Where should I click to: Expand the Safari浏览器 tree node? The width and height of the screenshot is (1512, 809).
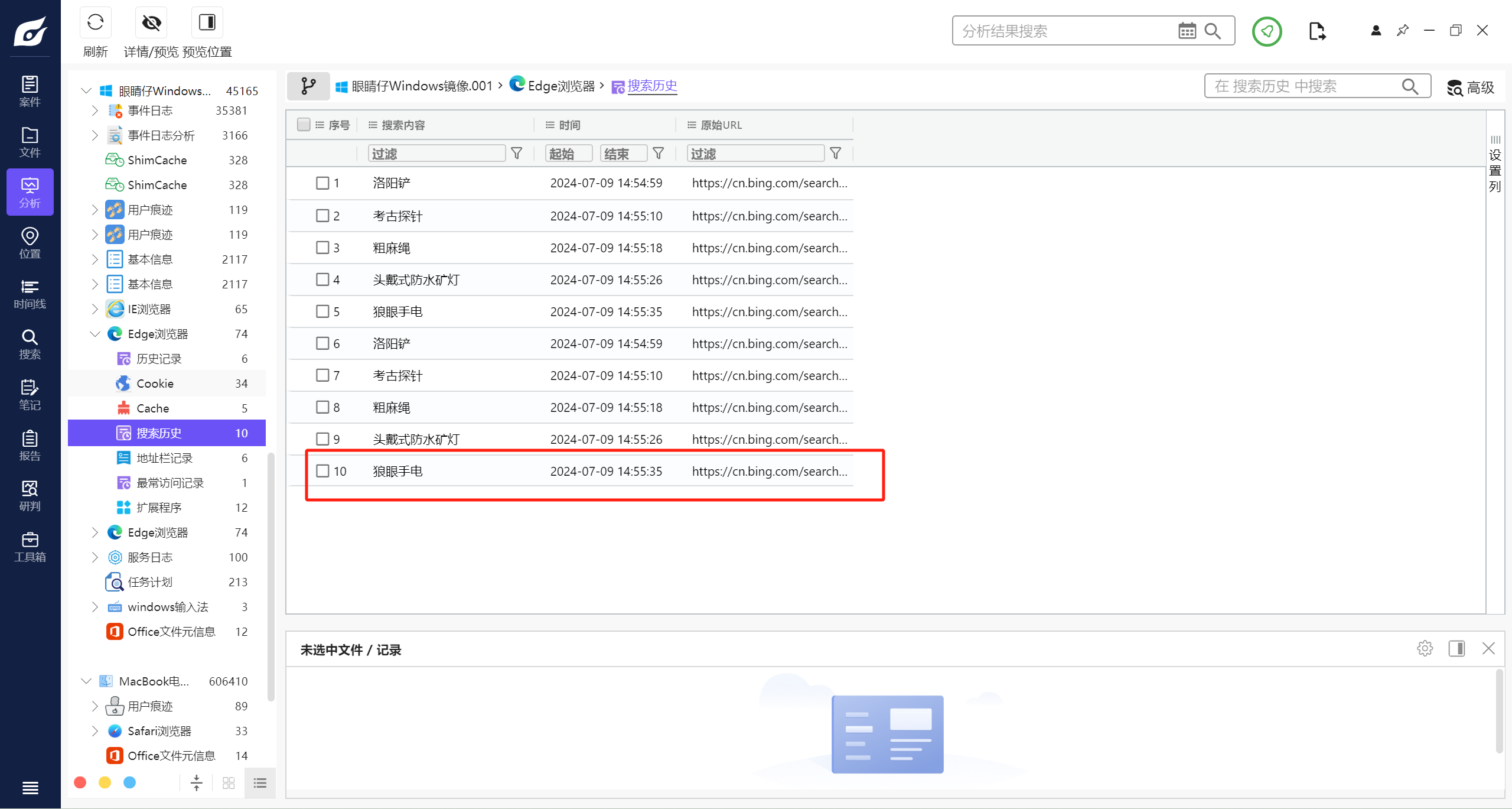point(94,731)
